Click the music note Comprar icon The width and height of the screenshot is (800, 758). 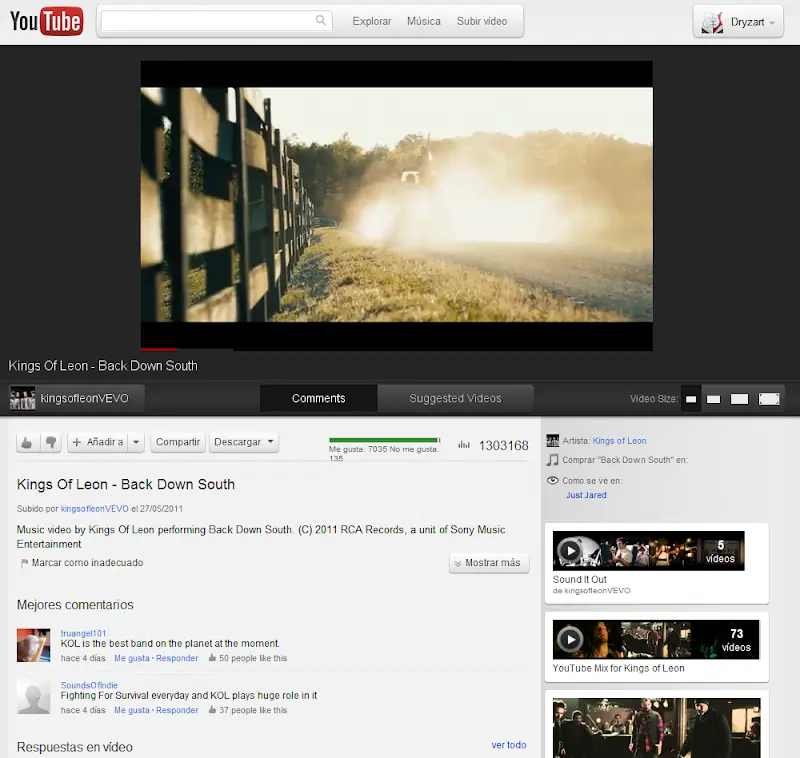coord(553,460)
